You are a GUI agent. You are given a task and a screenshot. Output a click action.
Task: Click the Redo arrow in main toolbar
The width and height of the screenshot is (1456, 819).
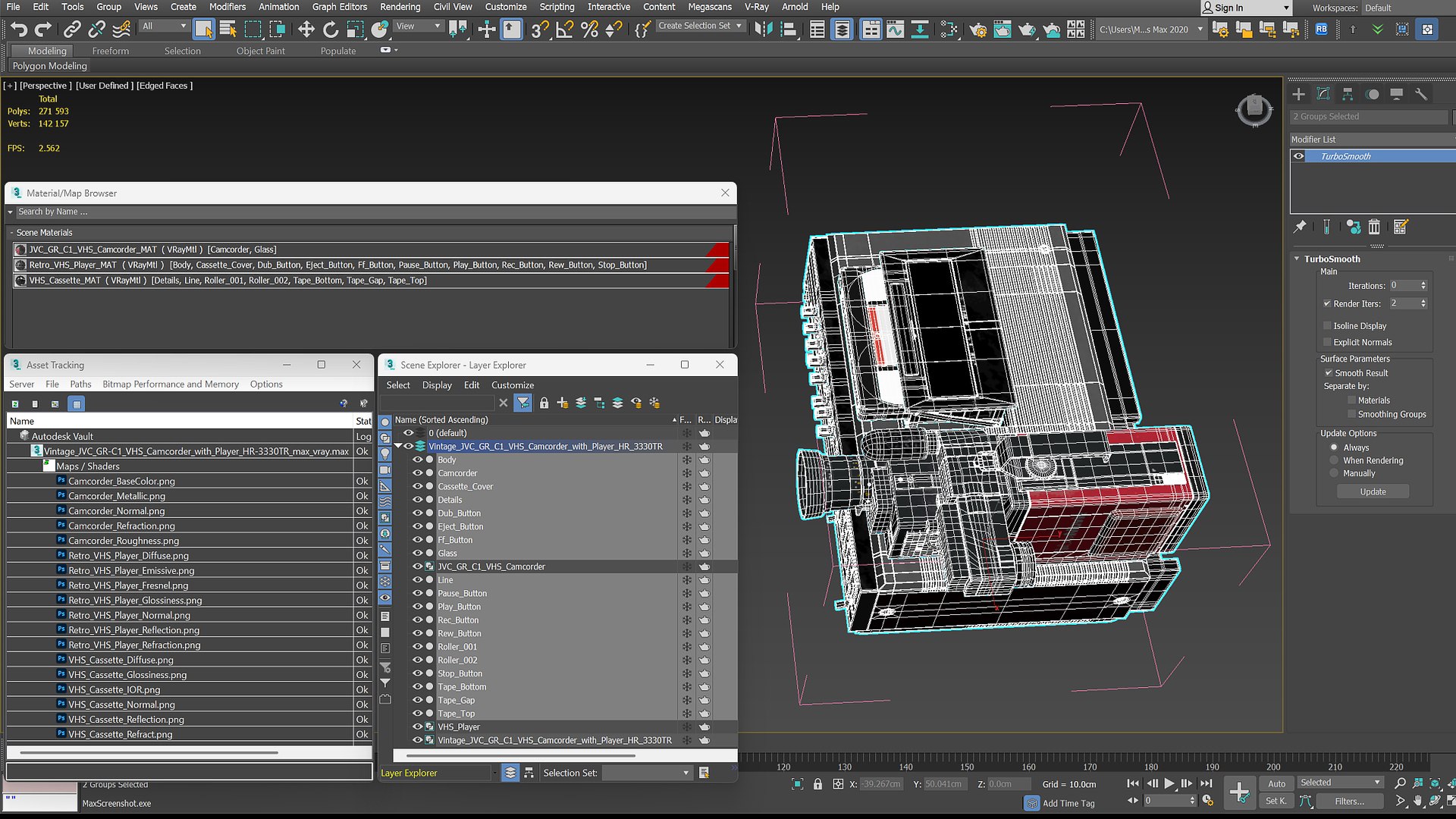[x=43, y=30]
